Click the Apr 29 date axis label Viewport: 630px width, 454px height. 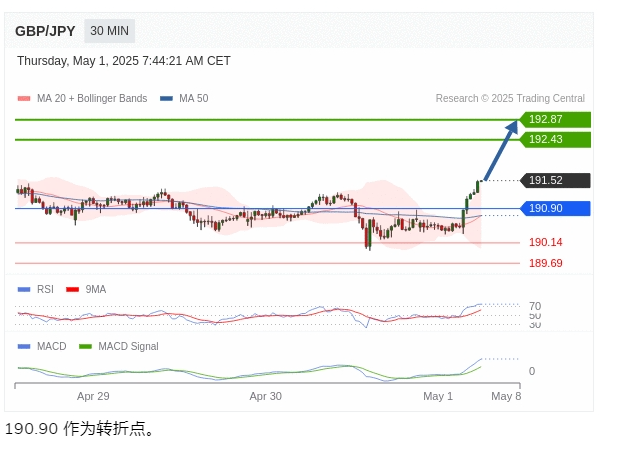tap(93, 396)
